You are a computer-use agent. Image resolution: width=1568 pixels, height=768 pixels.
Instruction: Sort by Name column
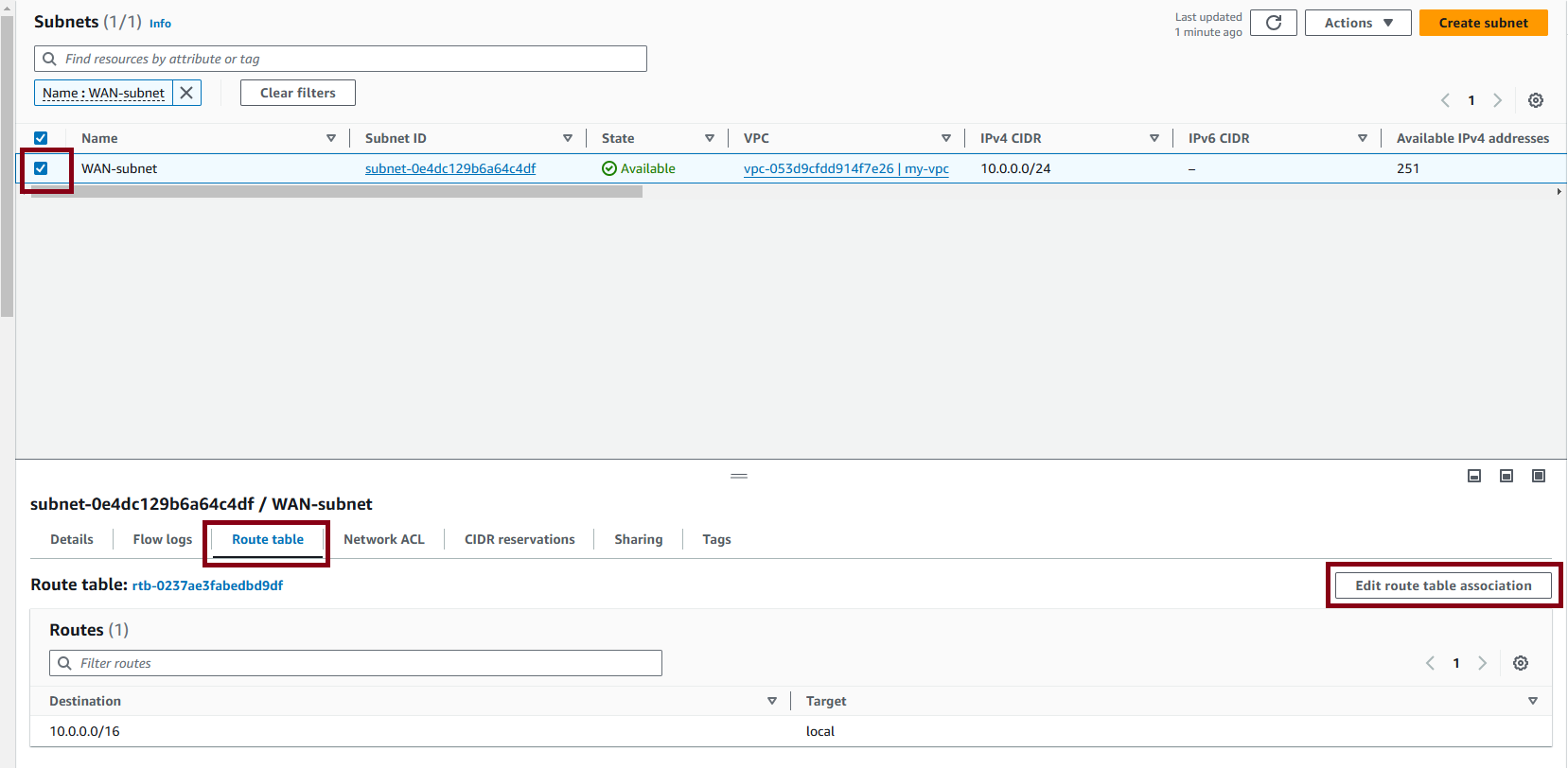[x=331, y=138]
